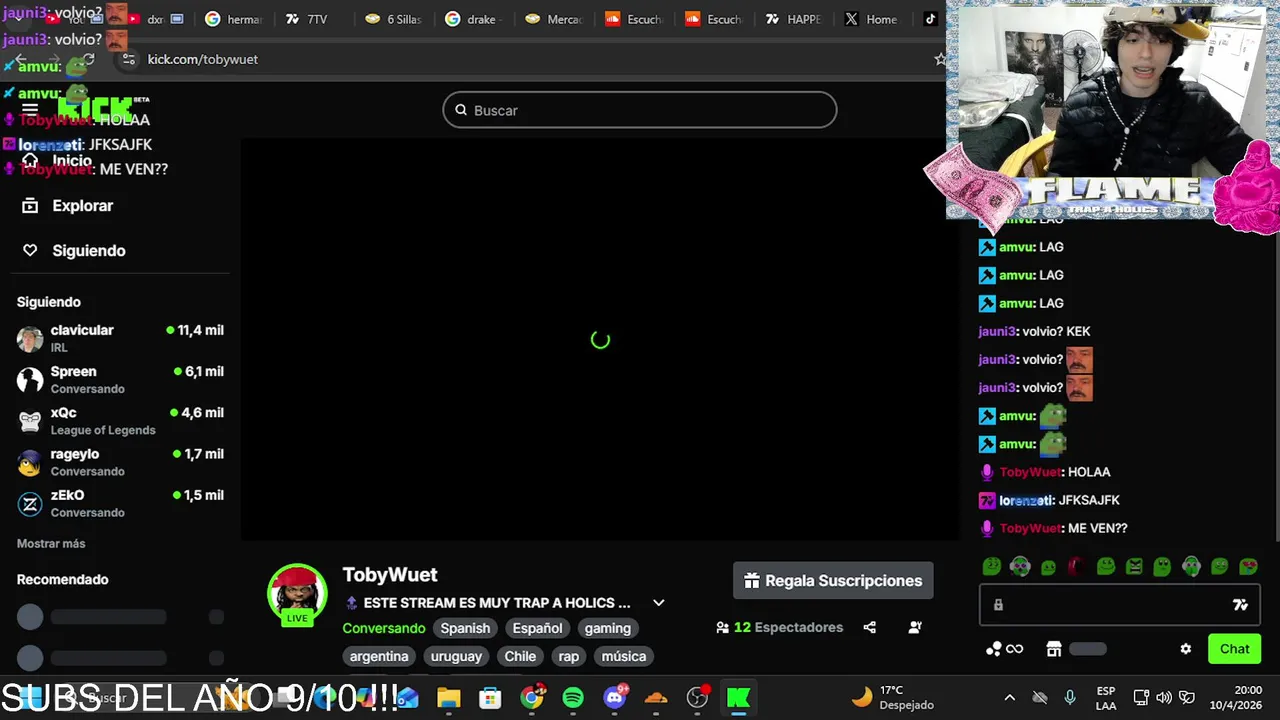The width and height of the screenshot is (1280, 720).
Task: Pick the angry green square emote
Action: [x=1134, y=567]
